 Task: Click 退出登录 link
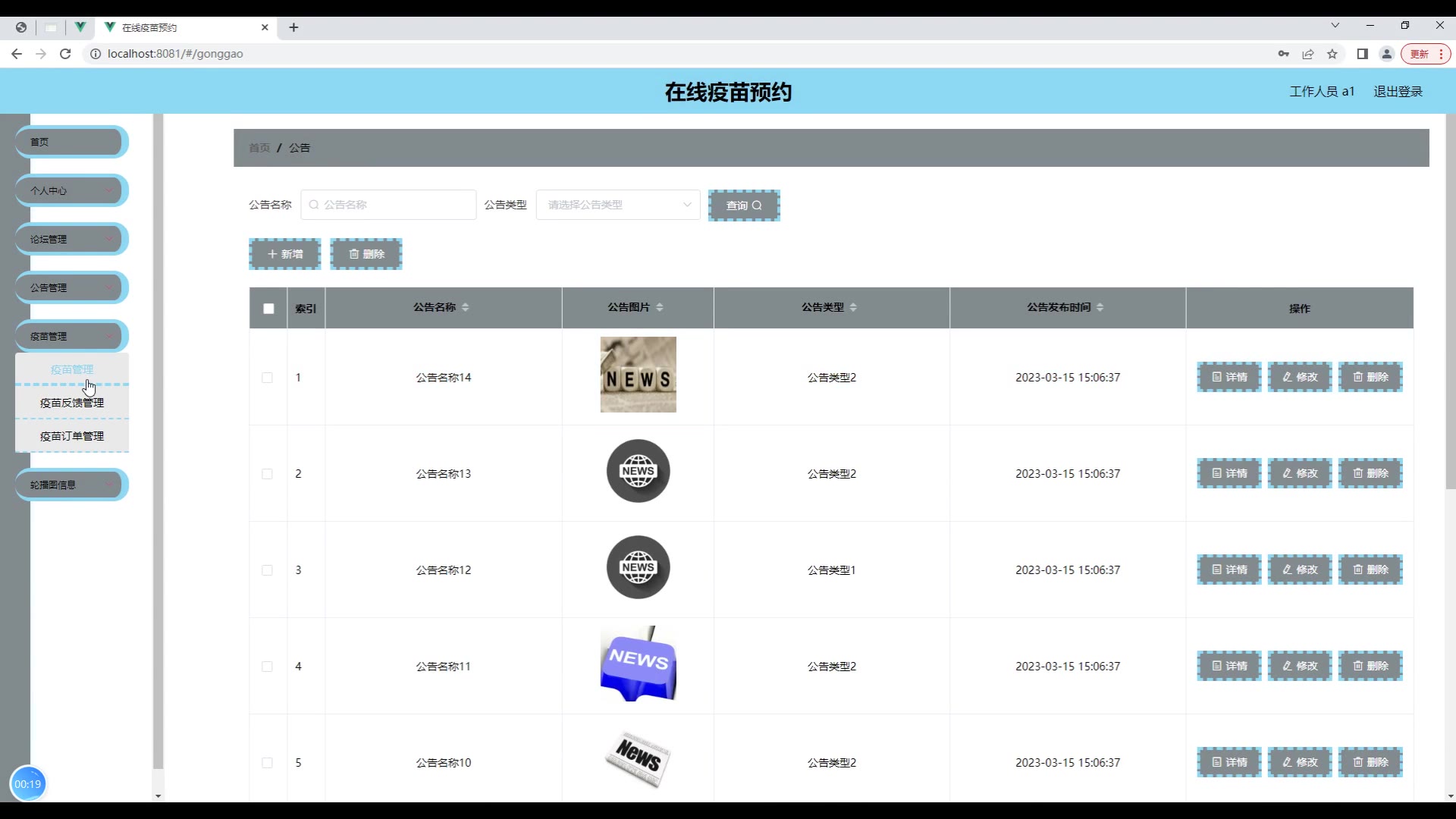(x=1398, y=91)
